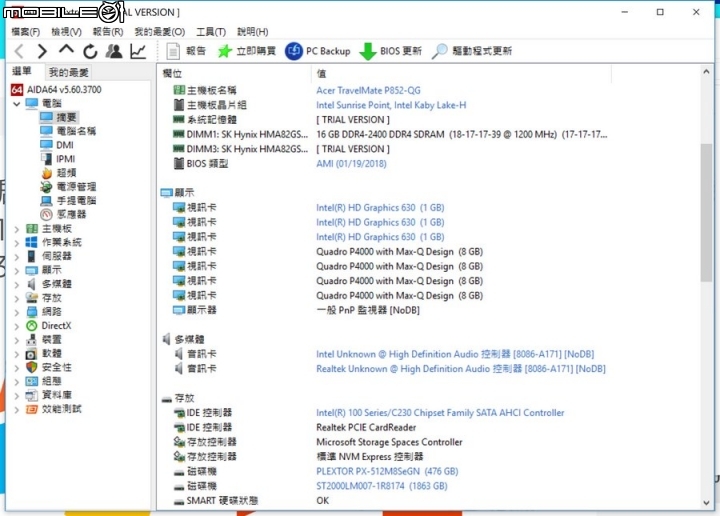The image size is (720, 516).
Task: Select IPMI in the sidebar tree
Action: (58, 159)
